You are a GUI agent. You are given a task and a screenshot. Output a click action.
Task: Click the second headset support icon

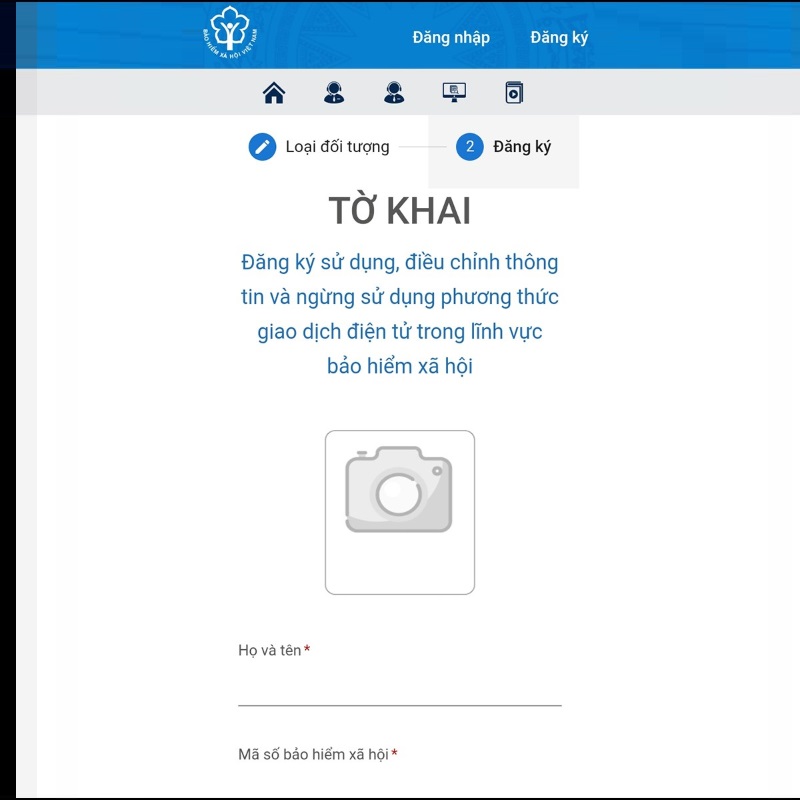395,93
